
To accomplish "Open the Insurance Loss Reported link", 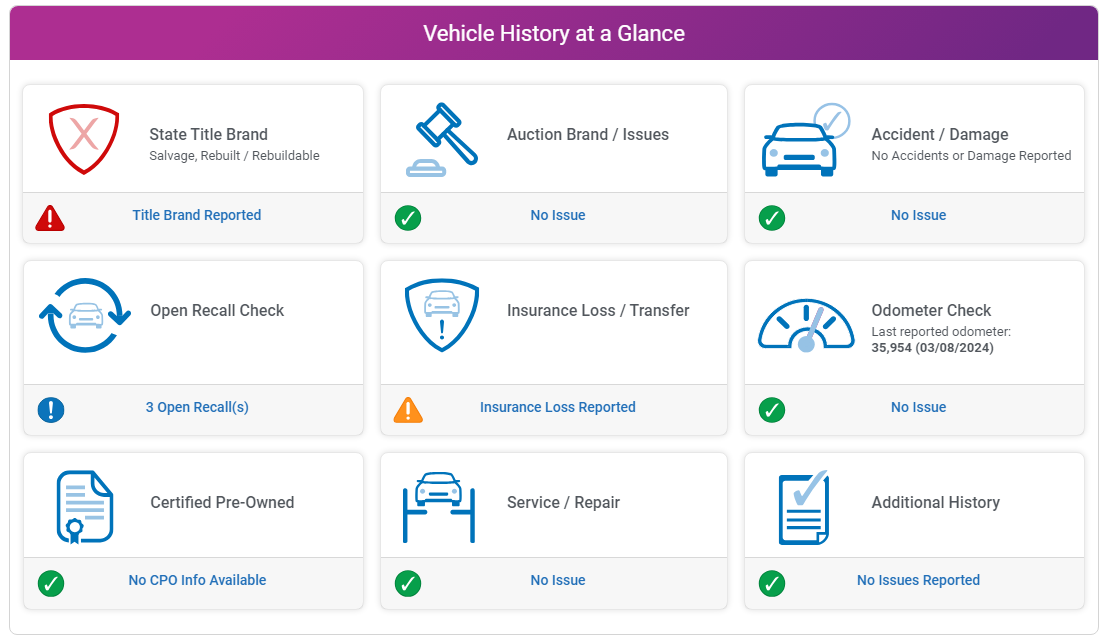I will [x=558, y=407].
